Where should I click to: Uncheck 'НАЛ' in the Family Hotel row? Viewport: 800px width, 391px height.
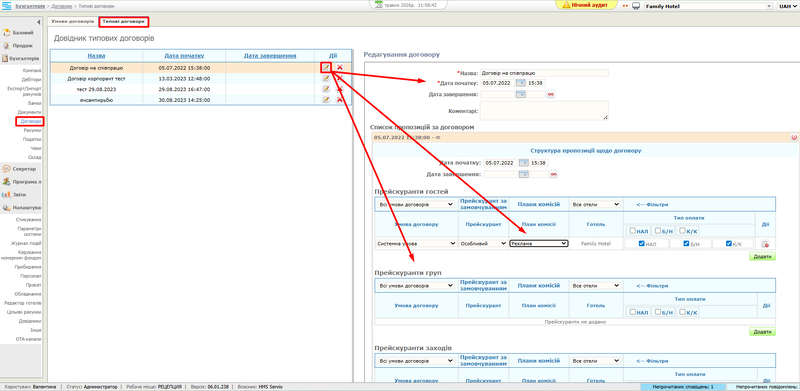[642, 243]
